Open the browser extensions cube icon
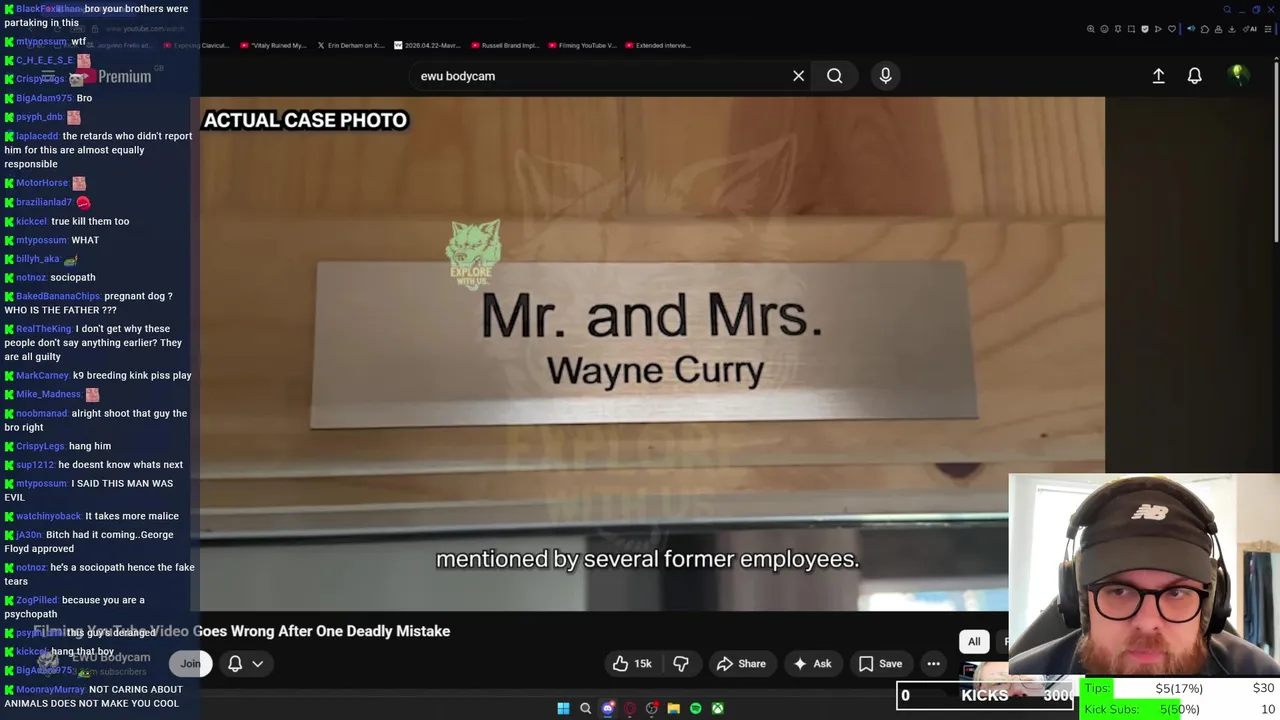 (1205, 29)
